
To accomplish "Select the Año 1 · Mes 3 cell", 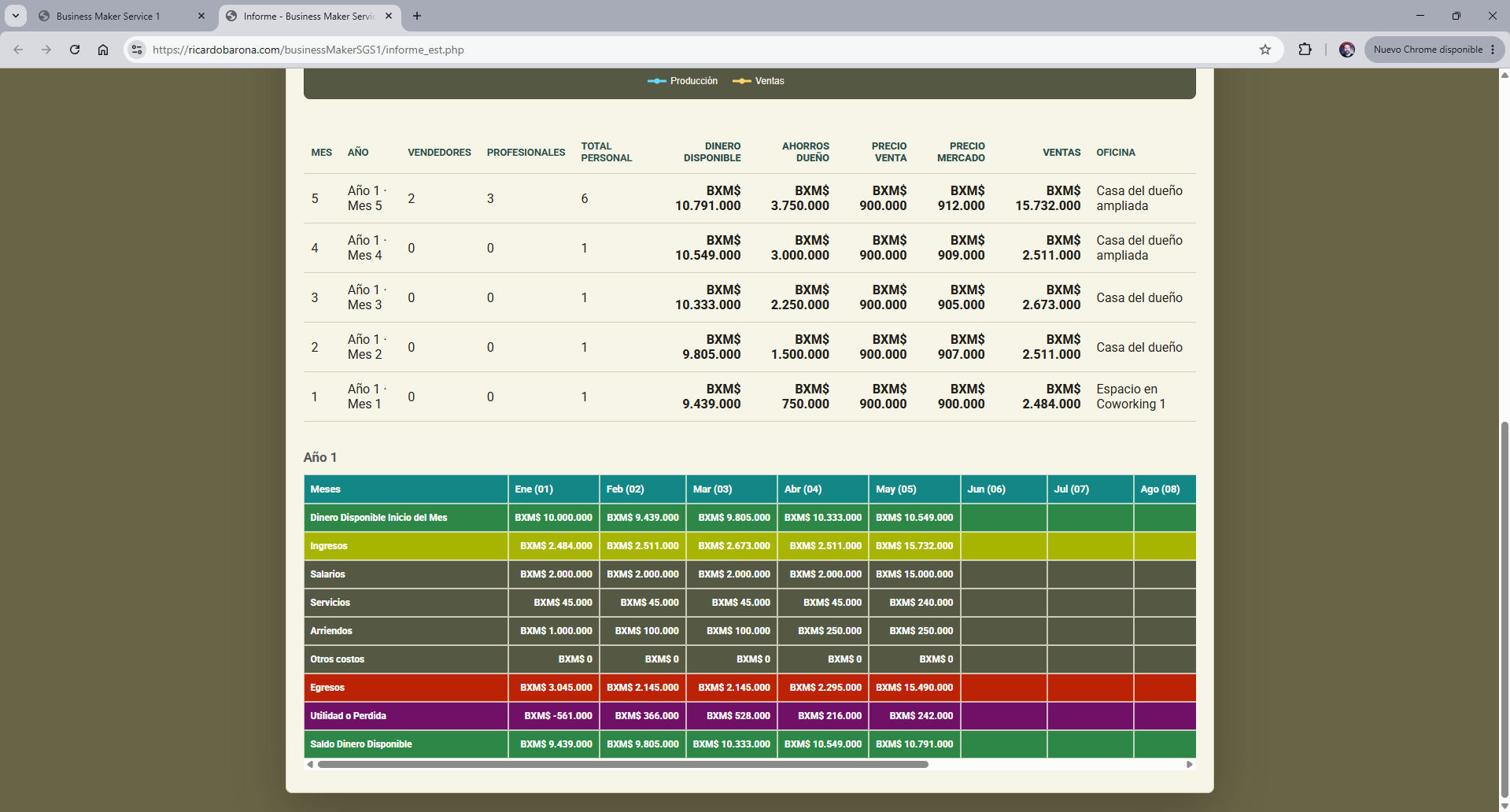I will [x=367, y=297].
